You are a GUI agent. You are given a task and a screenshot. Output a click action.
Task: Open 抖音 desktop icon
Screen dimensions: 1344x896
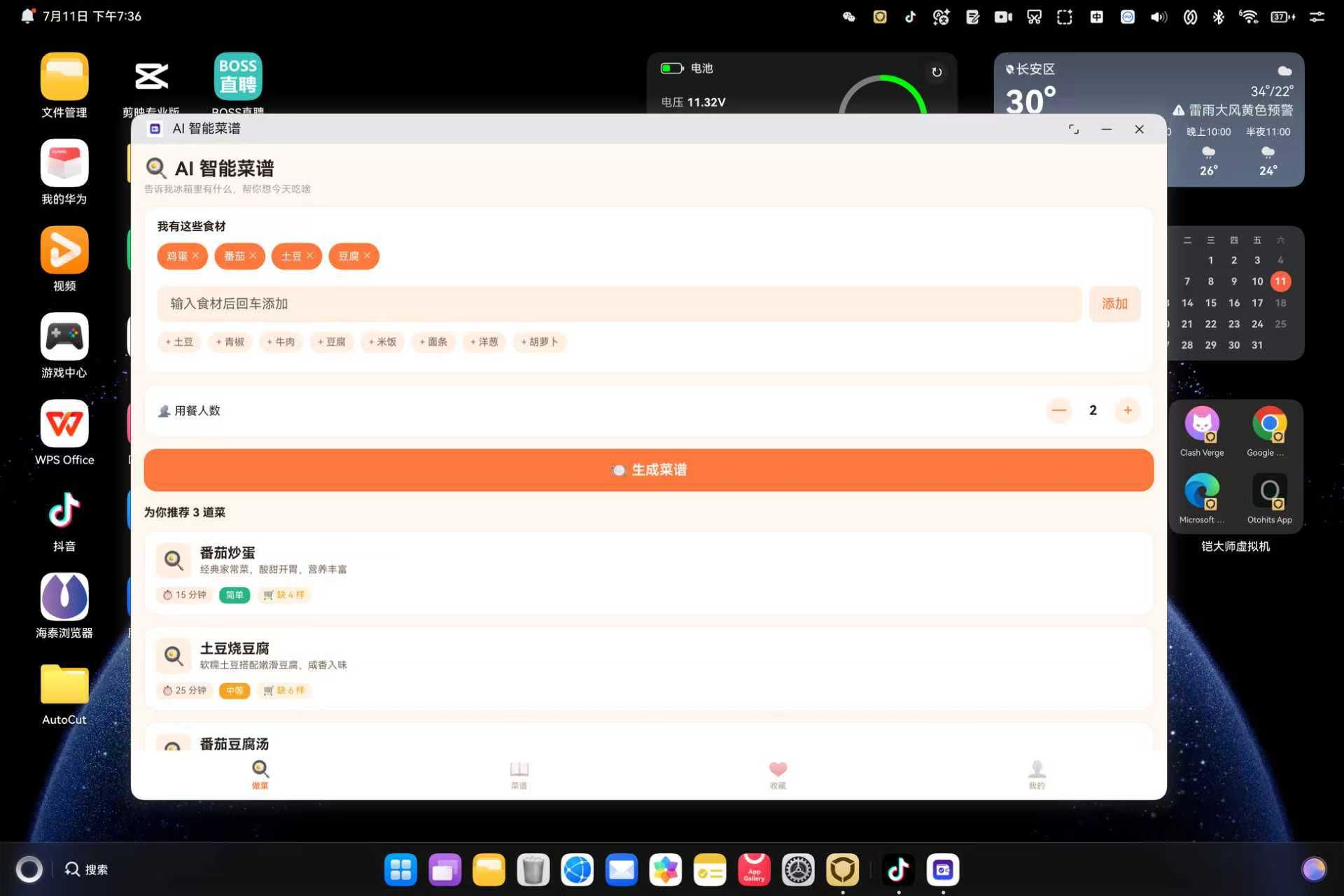pos(64,519)
